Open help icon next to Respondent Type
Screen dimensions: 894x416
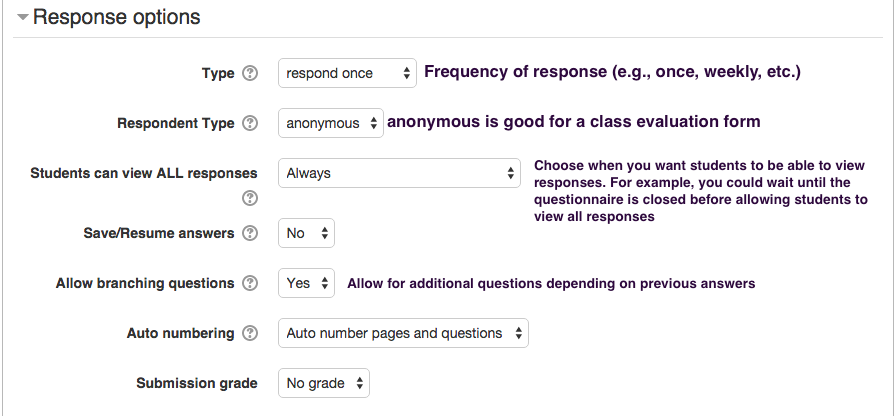click(250, 123)
